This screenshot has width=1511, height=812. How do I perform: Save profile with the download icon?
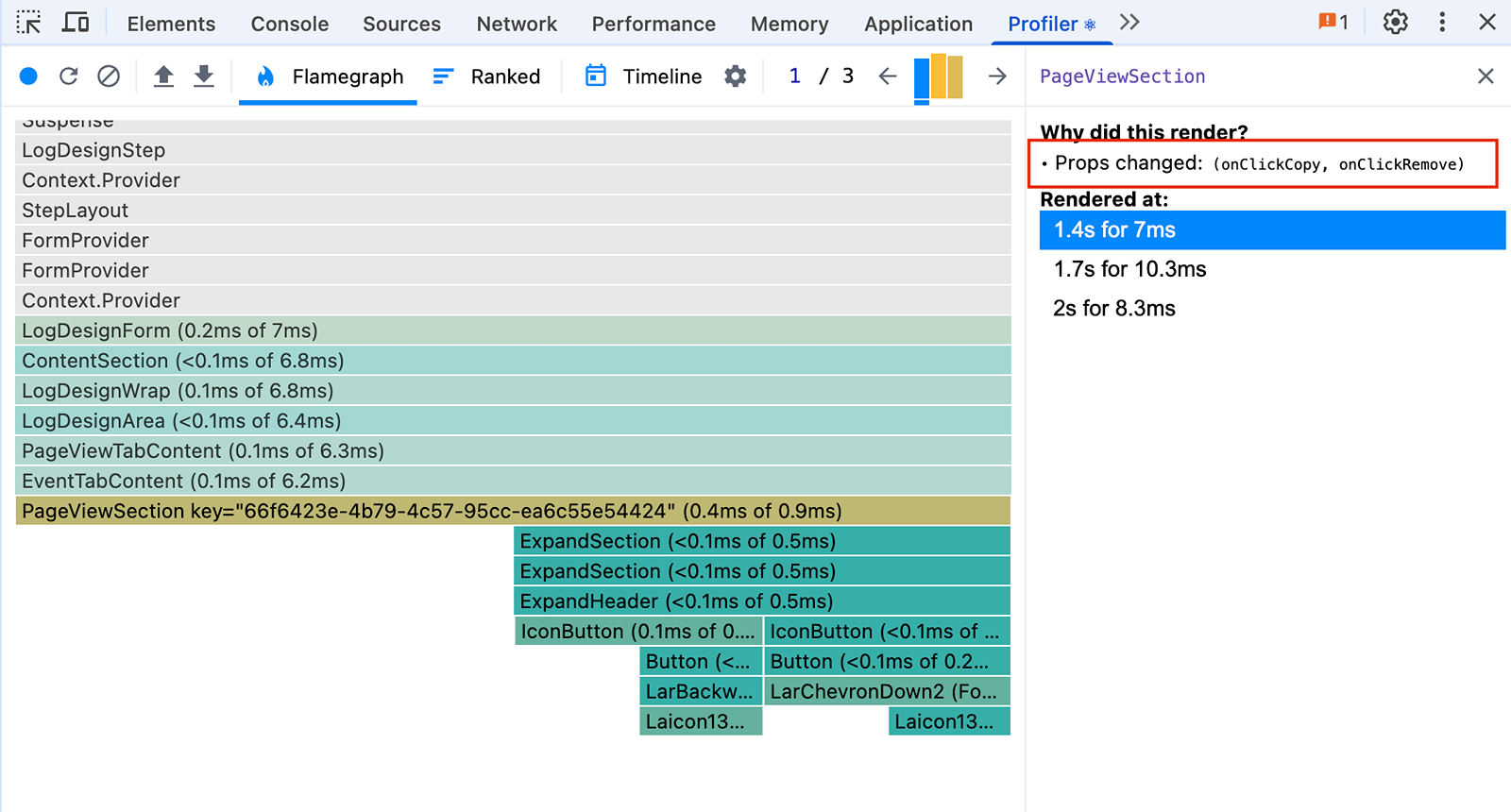[x=203, y=76]
